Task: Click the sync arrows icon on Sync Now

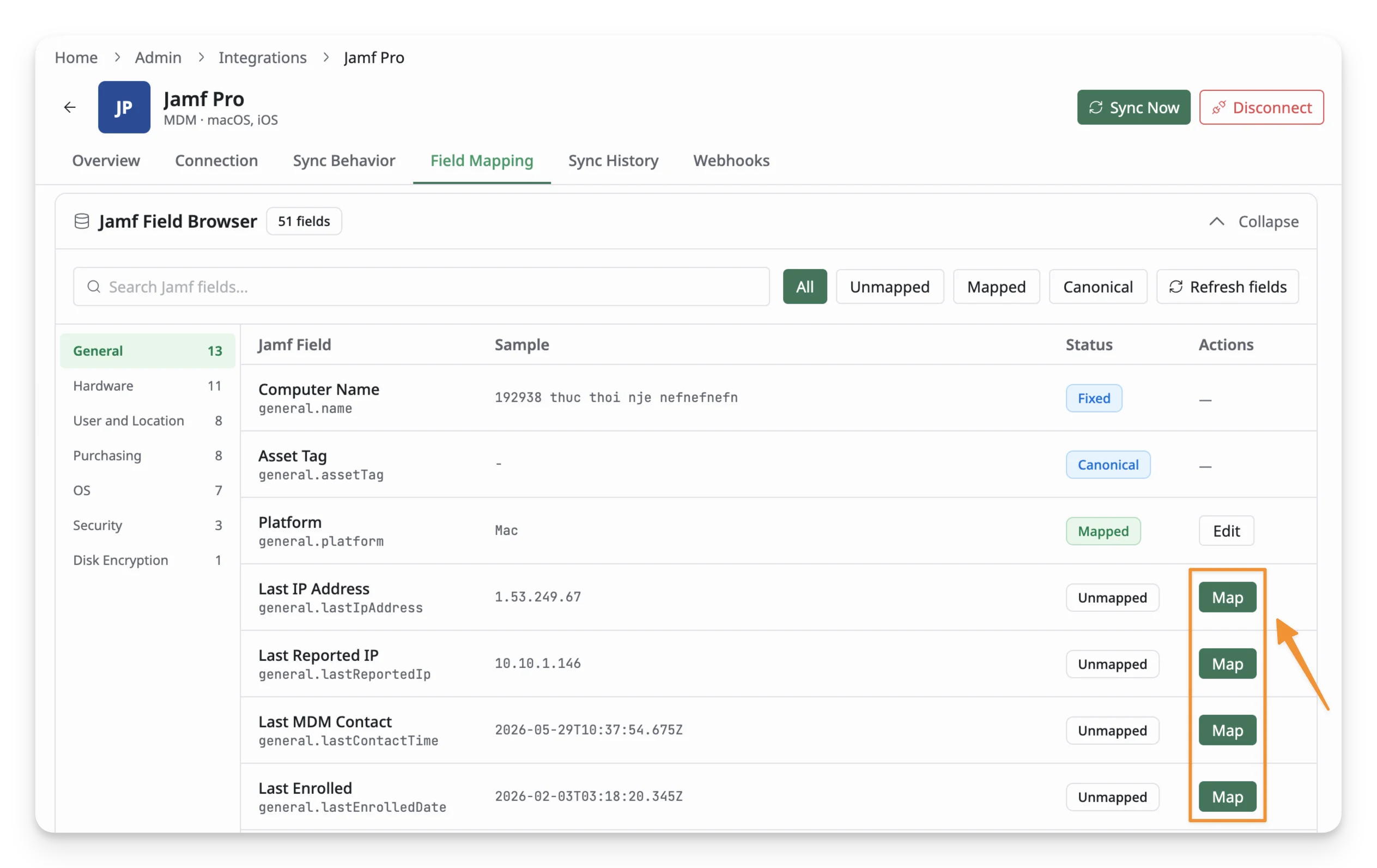Action: pos(1095,107)
